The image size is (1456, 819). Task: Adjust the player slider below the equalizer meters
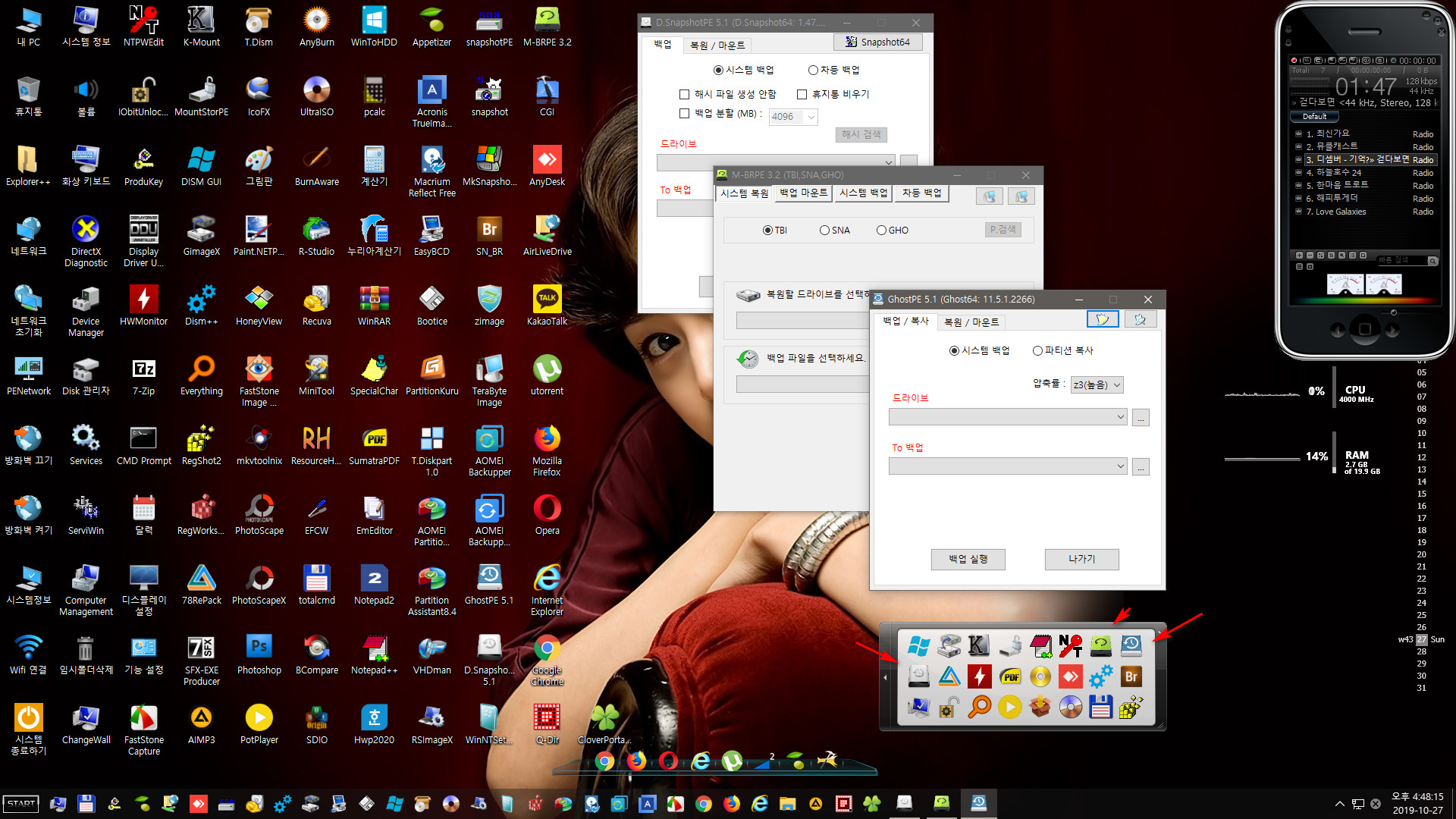tap(1393, 312)
